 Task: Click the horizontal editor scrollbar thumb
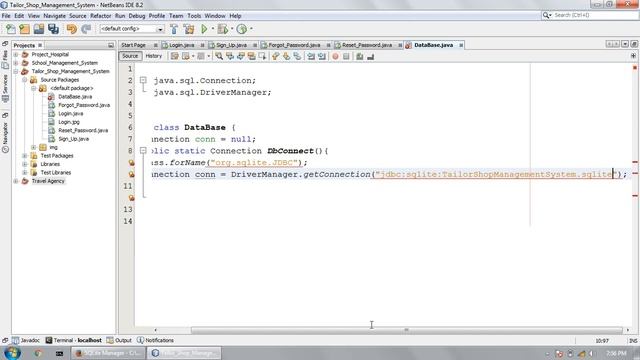407,330
